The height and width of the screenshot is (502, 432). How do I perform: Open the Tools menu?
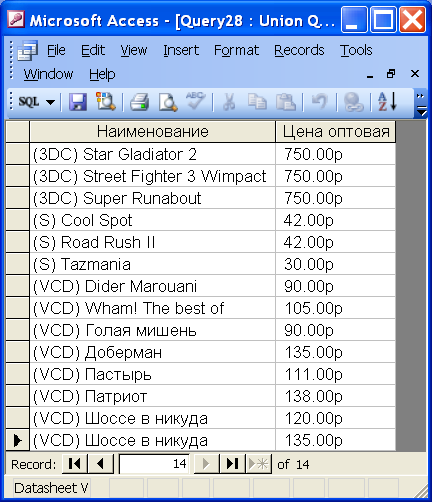coord(356,50)
